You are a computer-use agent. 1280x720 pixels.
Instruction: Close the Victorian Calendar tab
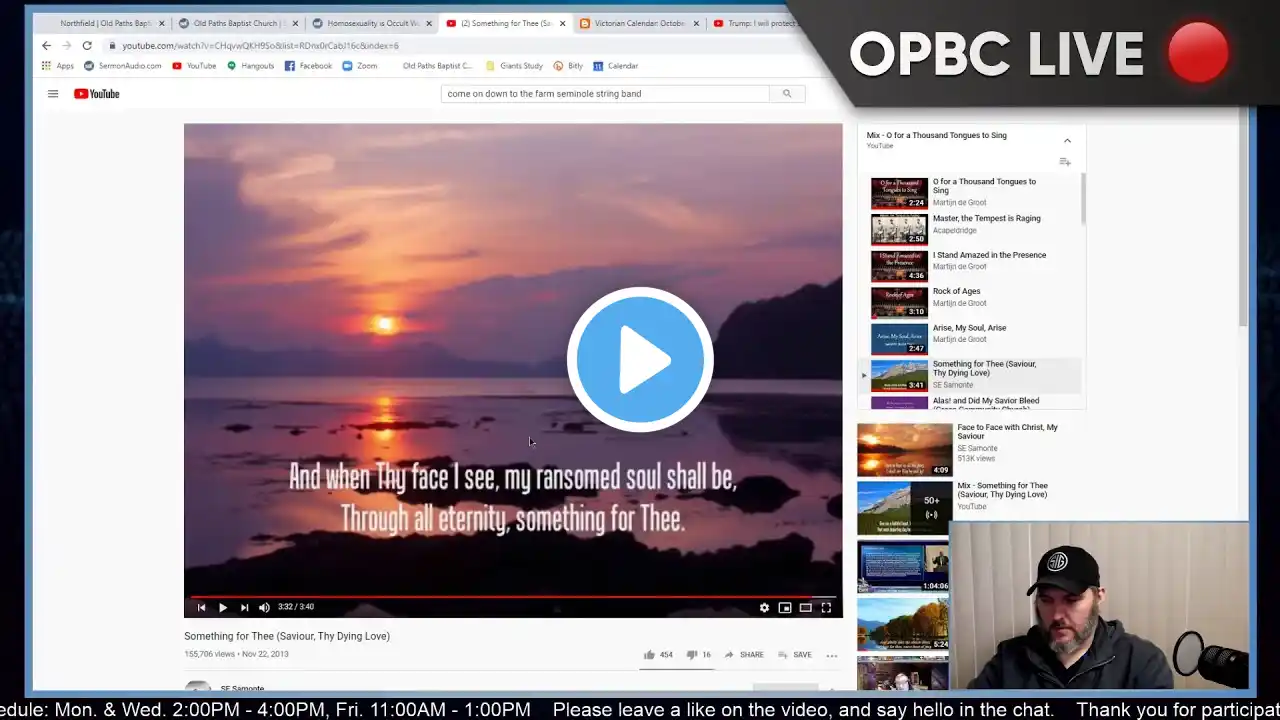click(x=696, y=23)
